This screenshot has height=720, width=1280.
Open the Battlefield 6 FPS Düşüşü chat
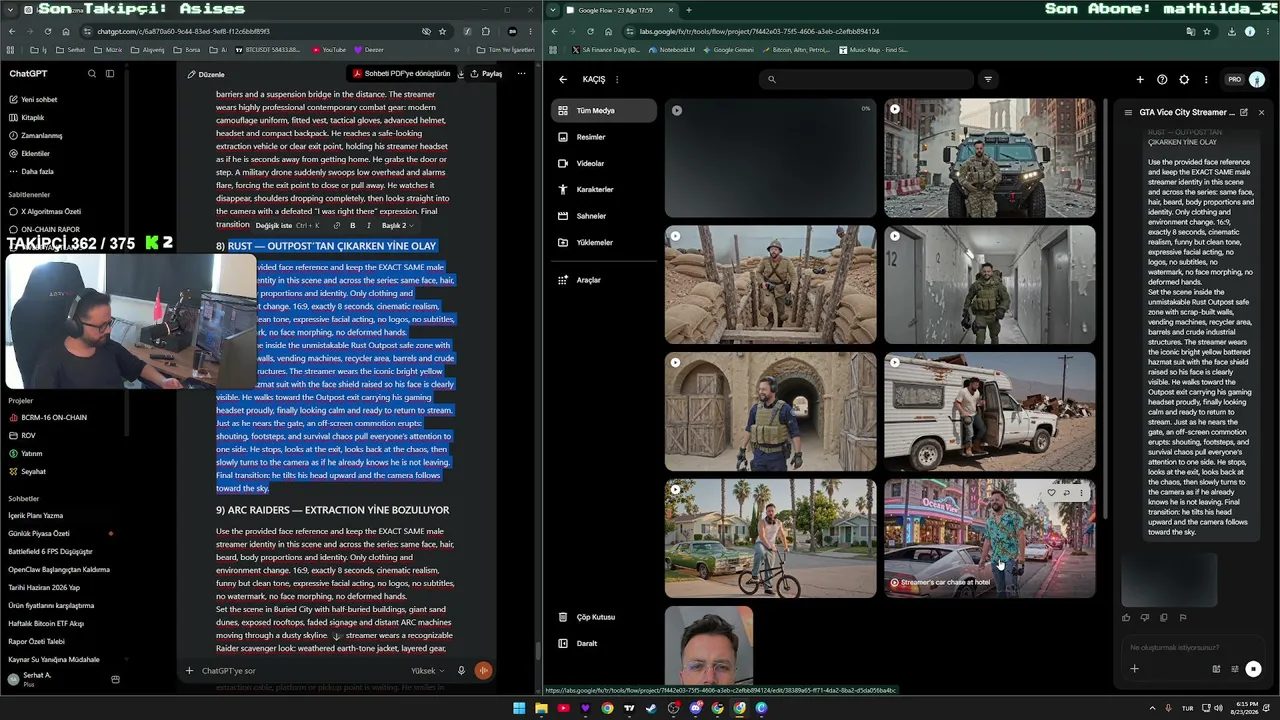click(x=50, y=552)
